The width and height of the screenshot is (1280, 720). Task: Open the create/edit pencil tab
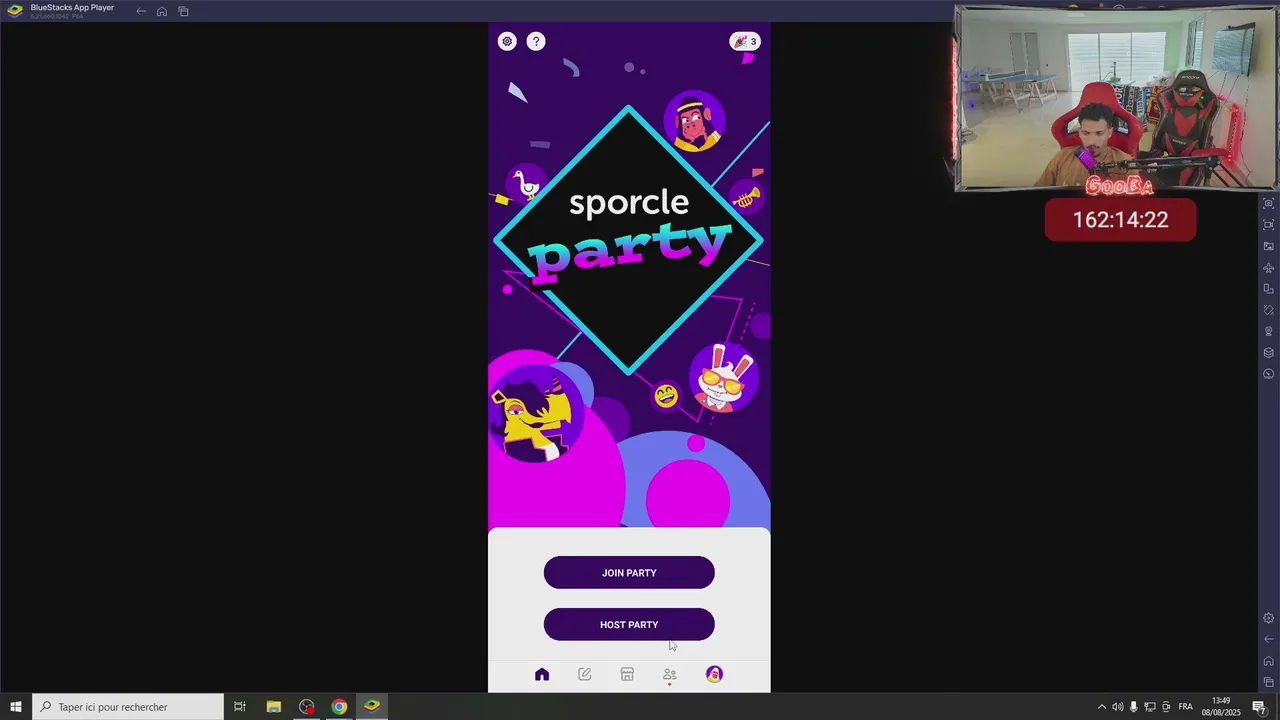coord(585,675)
